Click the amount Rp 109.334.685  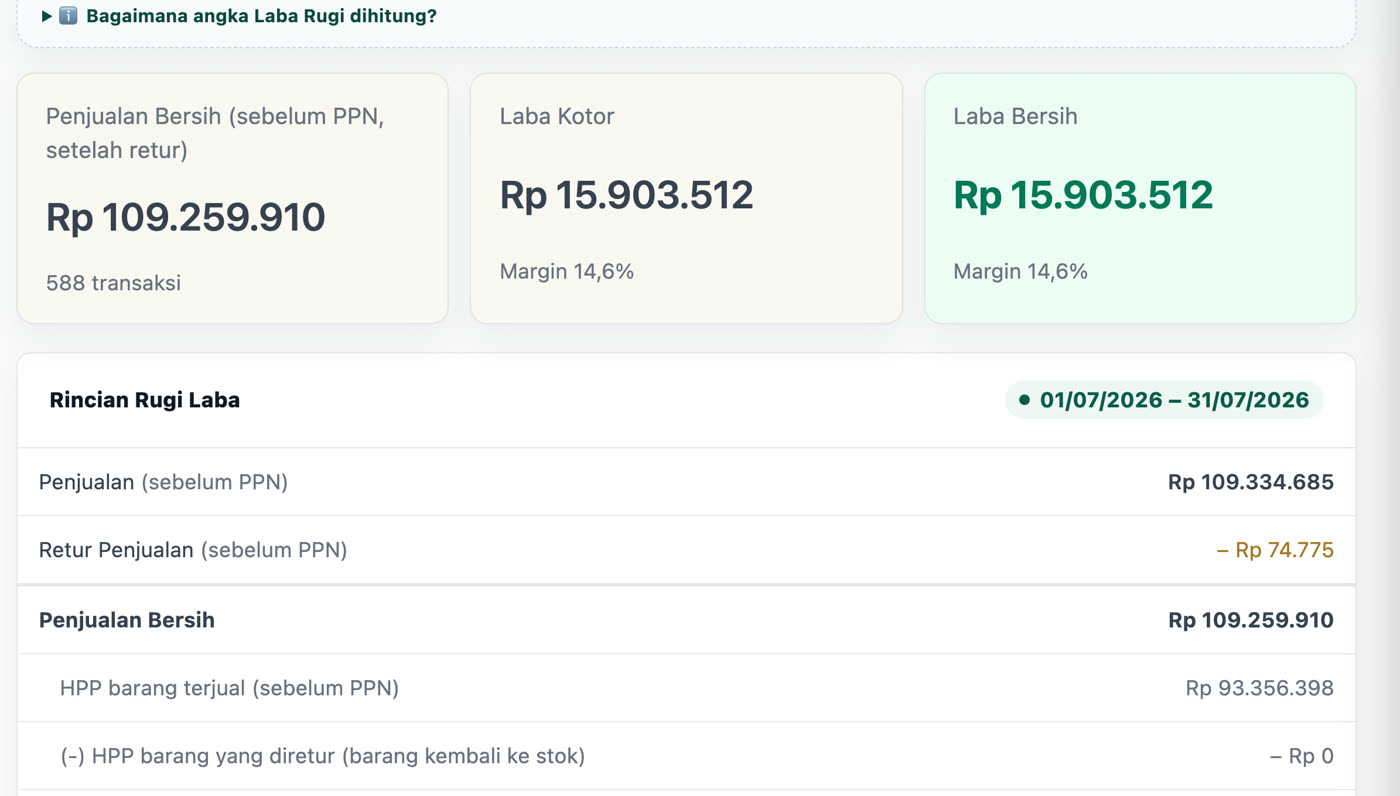point(1250,482)
